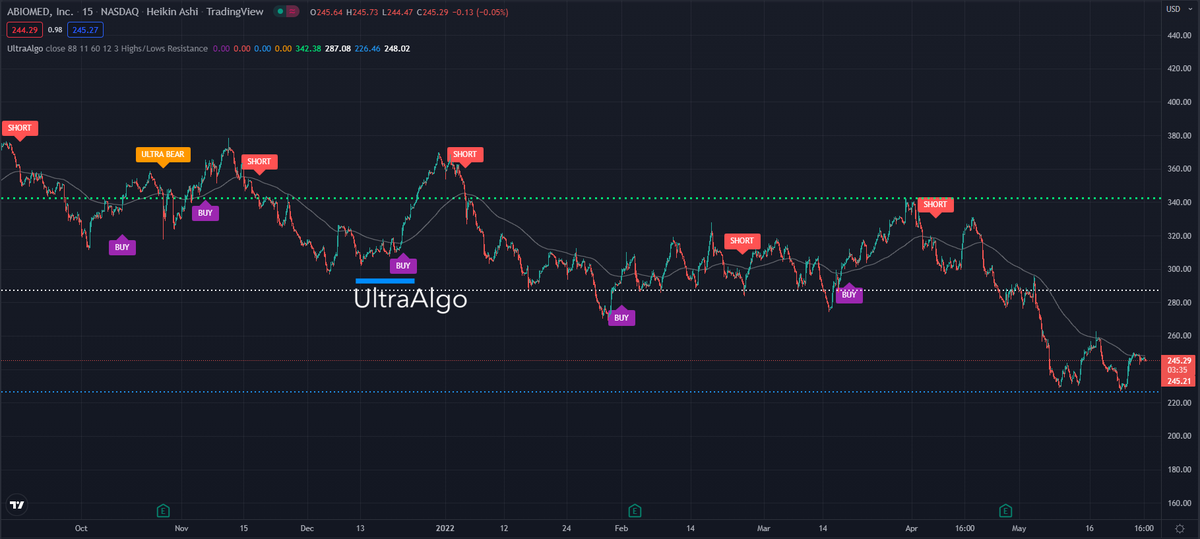The image size is (1200, 539).
Task: Click the SHORT label in mid November
Action: click(259, 162)
